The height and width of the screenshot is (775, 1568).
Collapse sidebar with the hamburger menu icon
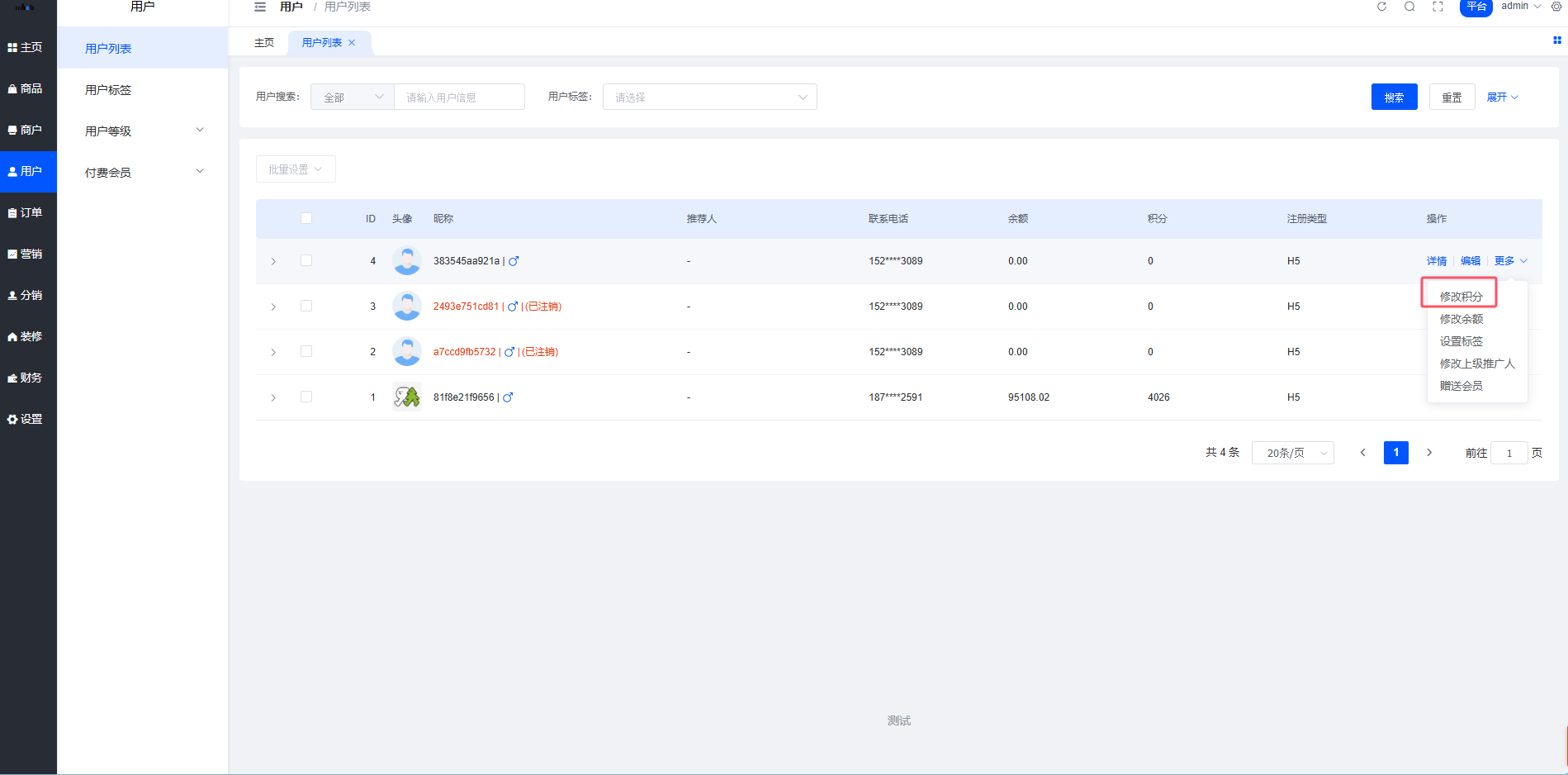click(x=260, y=7)
